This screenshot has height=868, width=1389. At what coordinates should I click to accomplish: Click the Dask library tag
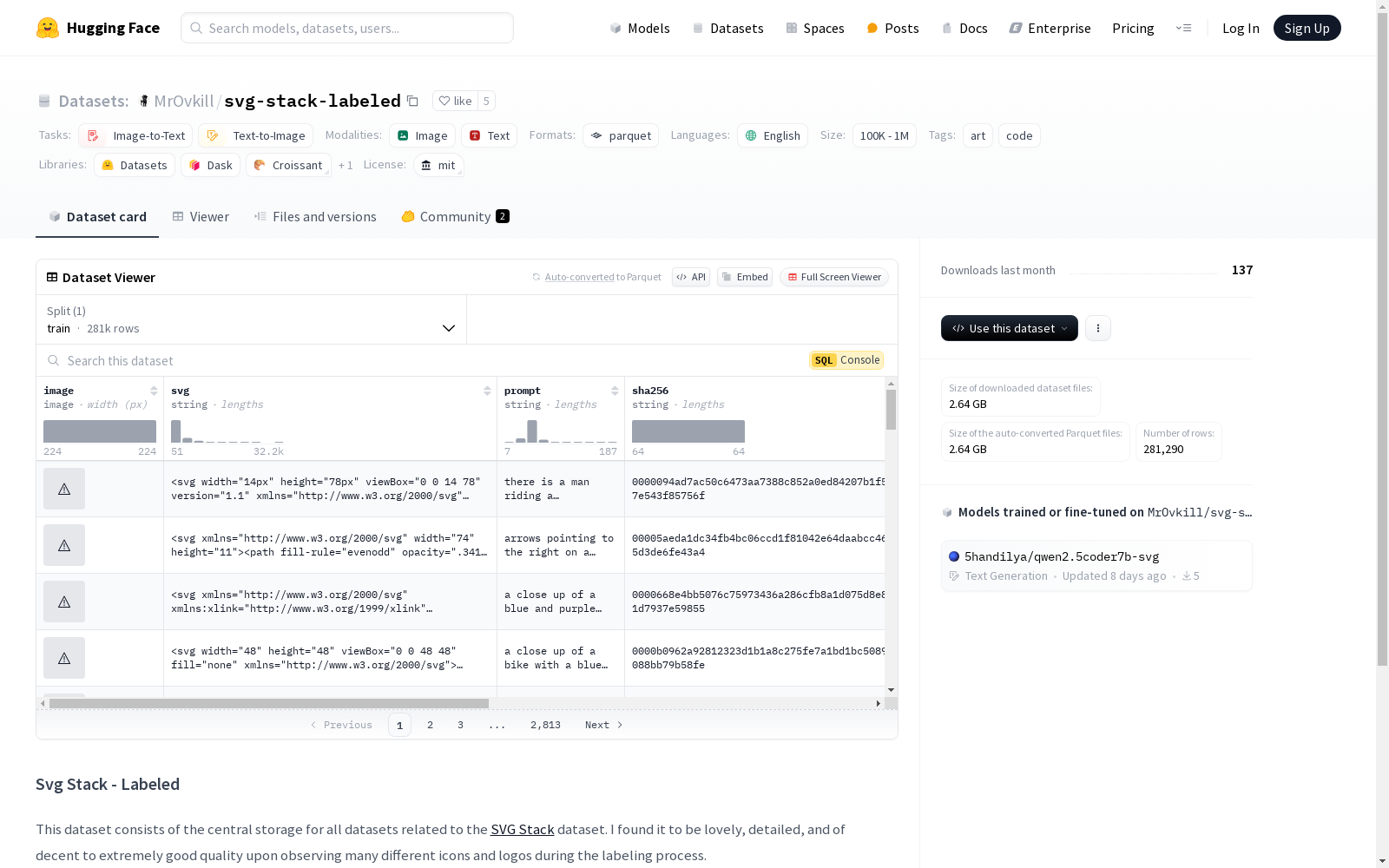(x=210, y=165)
